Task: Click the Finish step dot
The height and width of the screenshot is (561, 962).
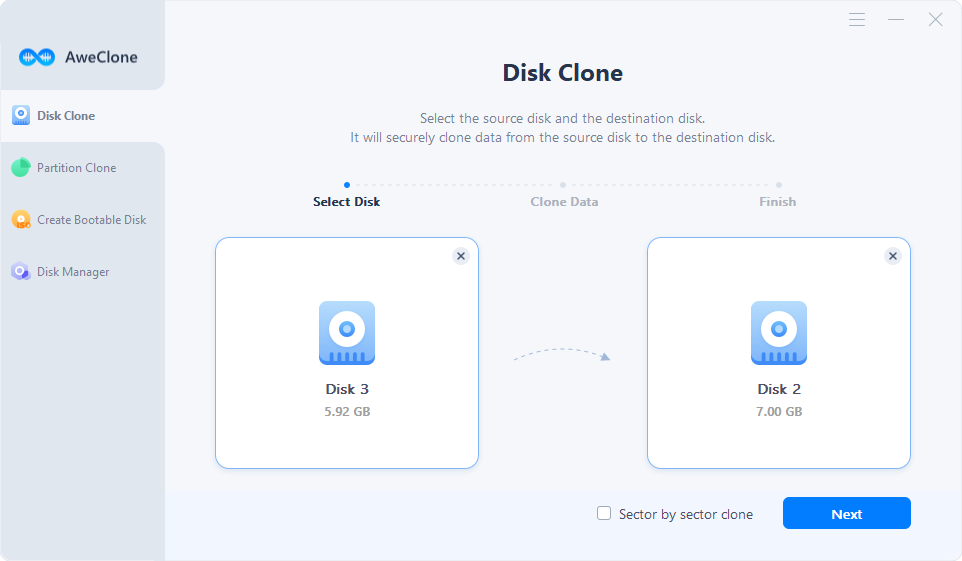Action: [x=779, y=185]
